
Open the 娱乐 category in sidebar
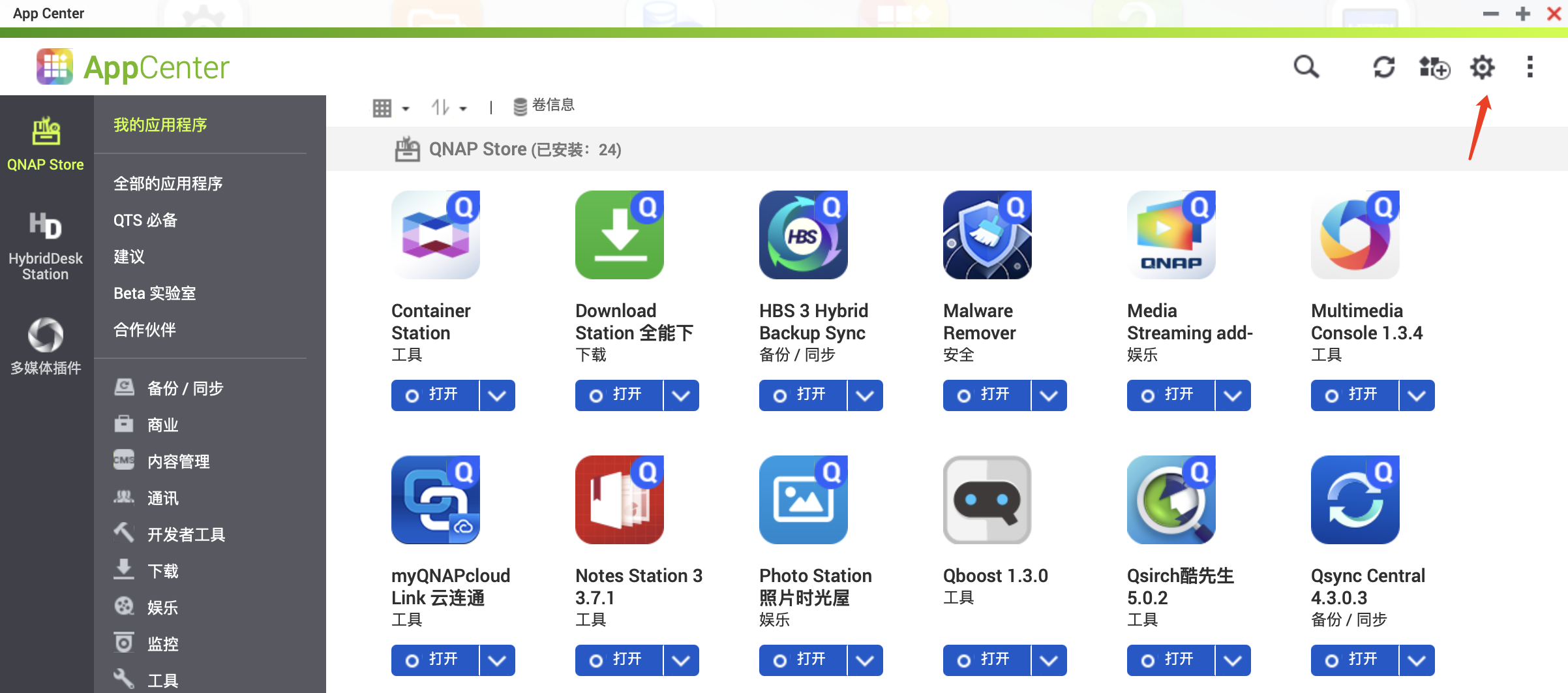point(146,608)
